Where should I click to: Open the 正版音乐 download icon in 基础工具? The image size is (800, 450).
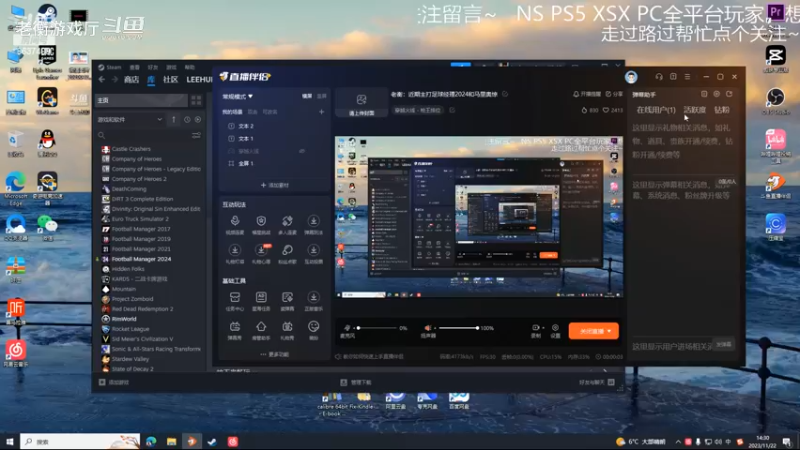pyautogui.click(x=313, y=297)
